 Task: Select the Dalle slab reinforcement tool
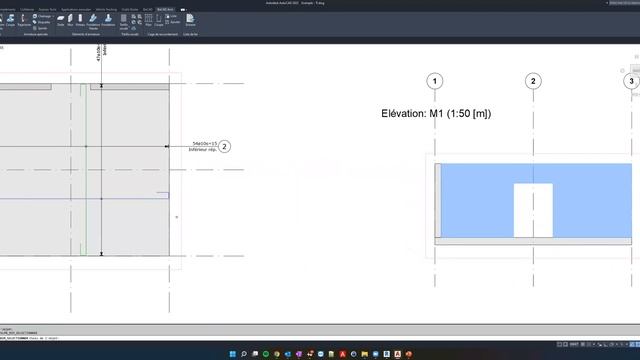click(x=60, y=20)
